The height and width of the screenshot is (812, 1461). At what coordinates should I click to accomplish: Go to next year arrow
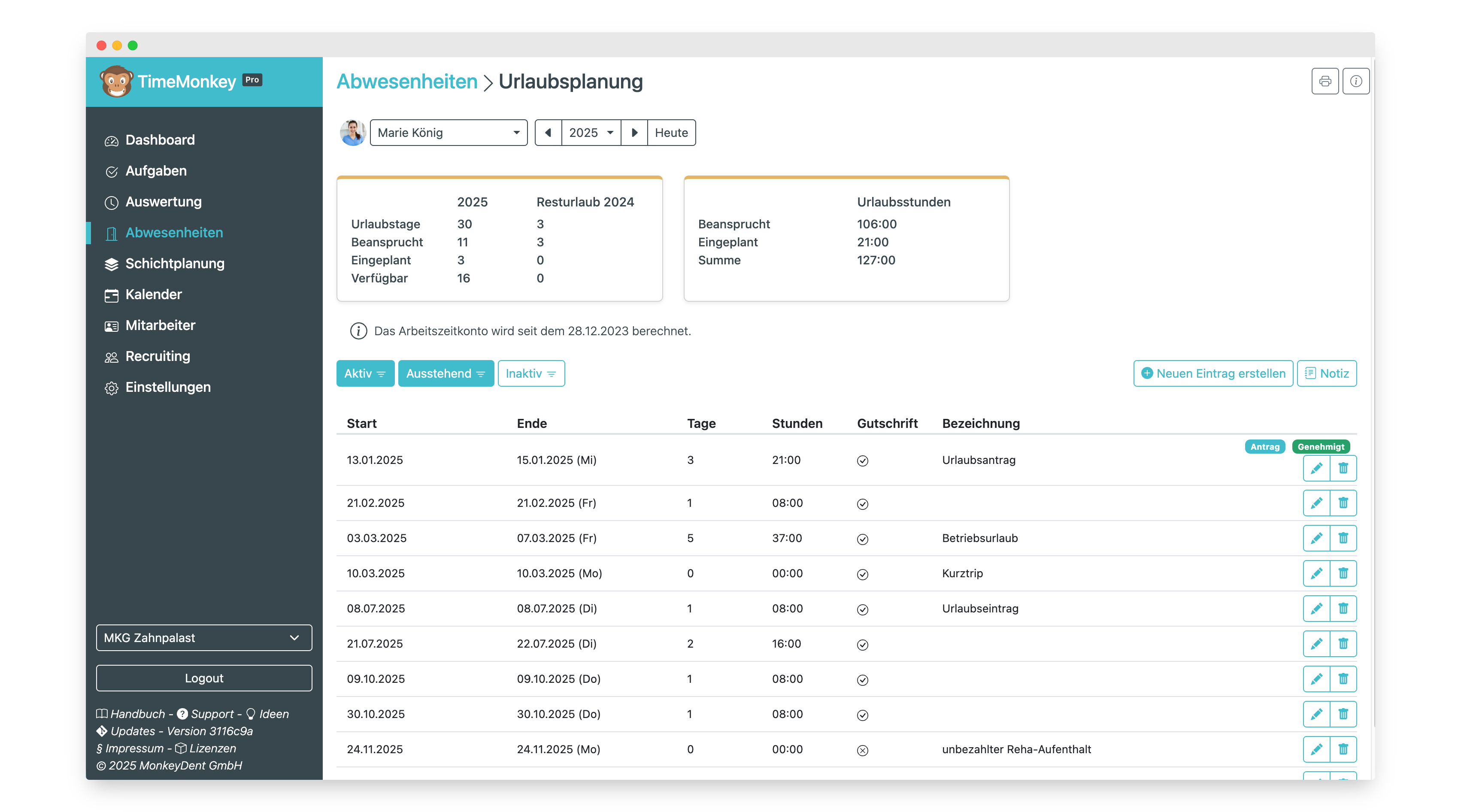634,133
